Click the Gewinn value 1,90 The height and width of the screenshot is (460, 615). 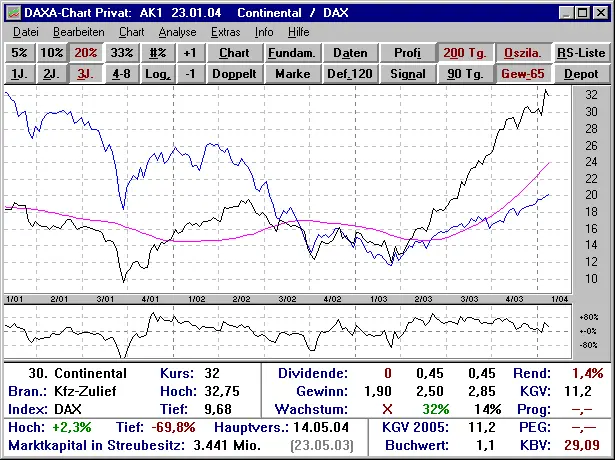(378, 391)
